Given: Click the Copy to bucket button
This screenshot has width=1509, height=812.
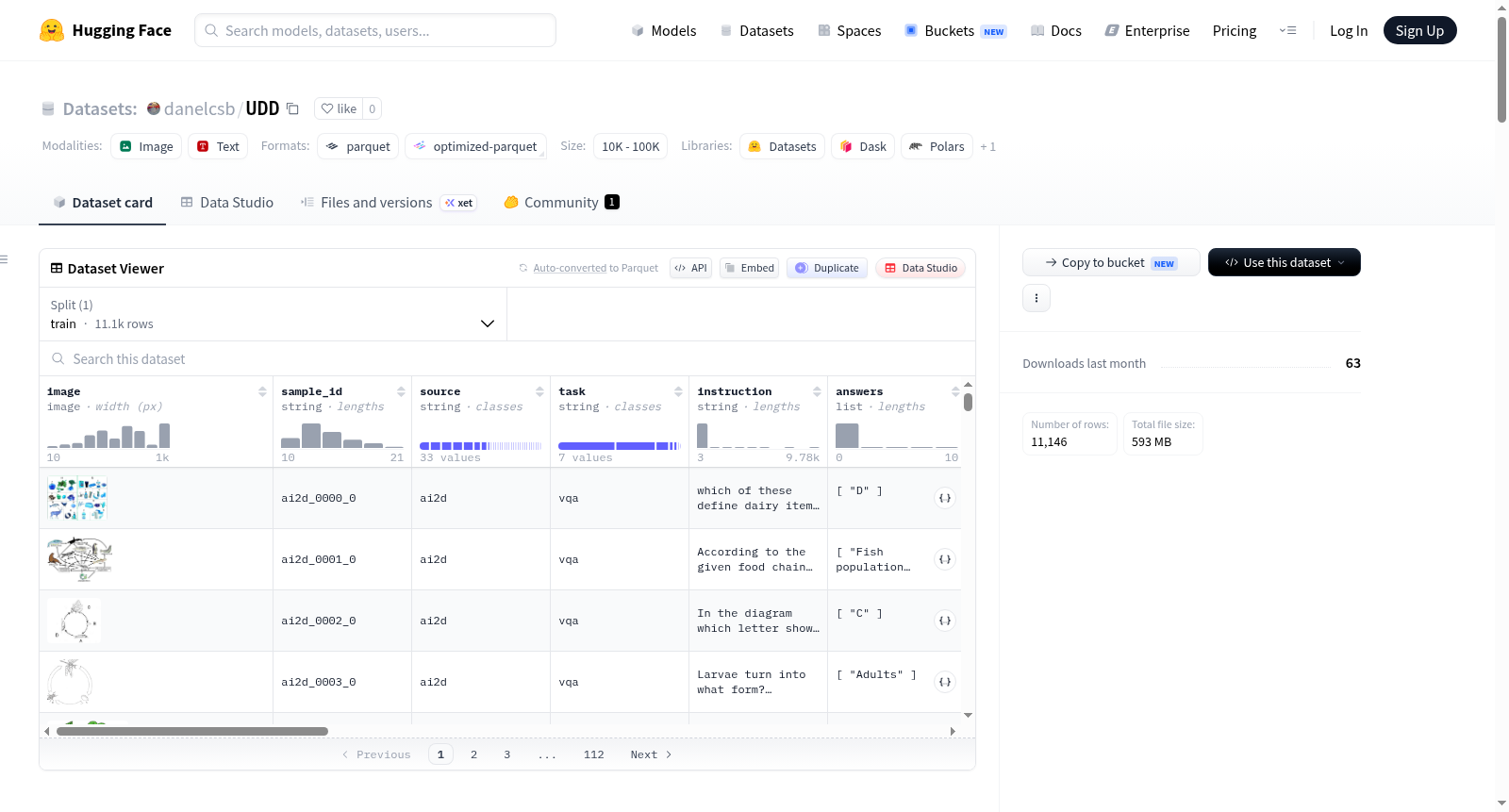Looking at the screenshot, I should 1111,262.
